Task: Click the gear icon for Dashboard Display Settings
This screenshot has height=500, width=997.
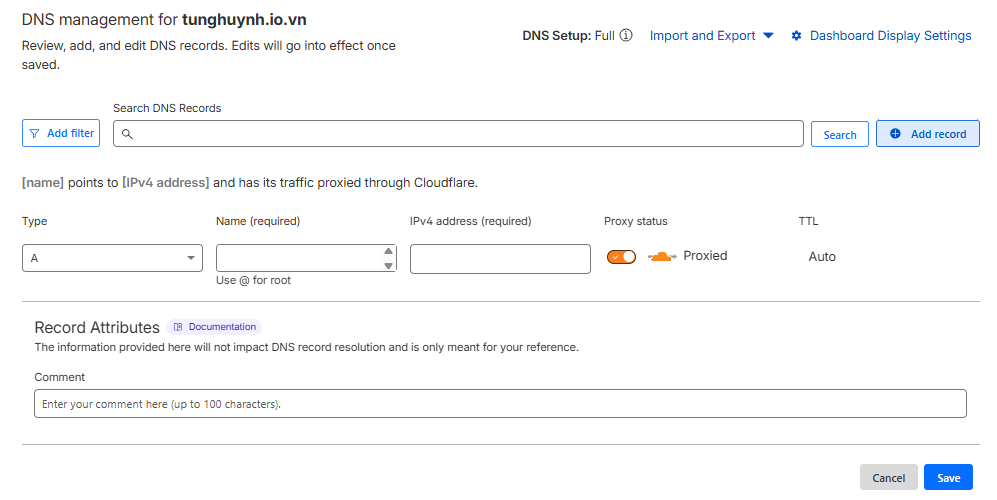Action: [797, 36]
